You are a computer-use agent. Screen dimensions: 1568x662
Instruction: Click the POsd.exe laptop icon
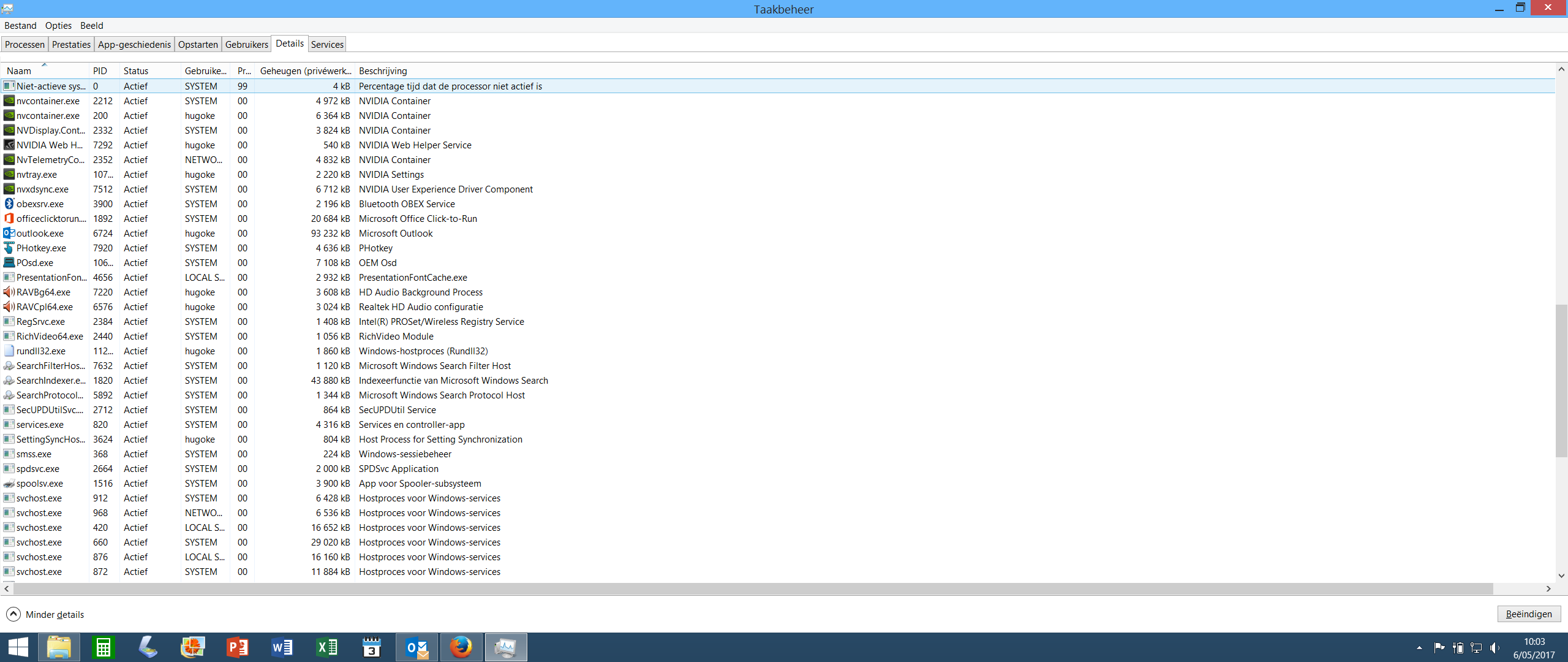click(x=9, y=262)
